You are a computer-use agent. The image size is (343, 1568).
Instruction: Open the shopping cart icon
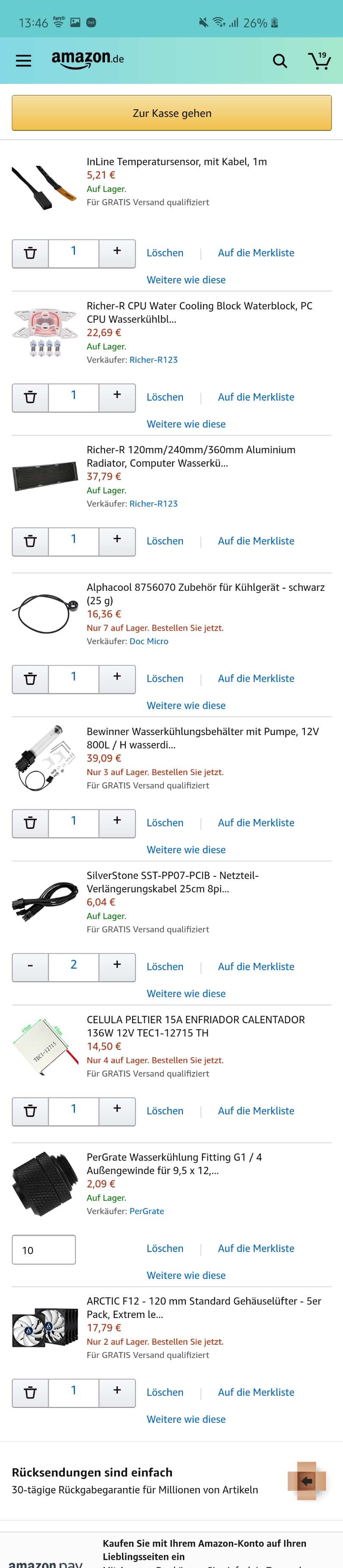(x=321, y=61)
